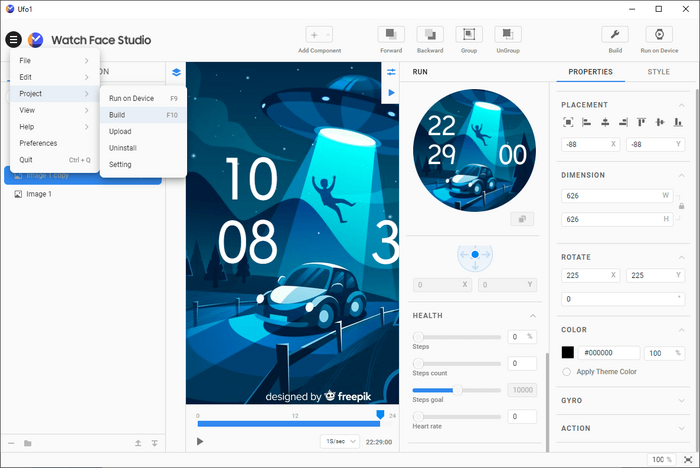
Task: Click the black color swatch
Action: tap(568, 353)
